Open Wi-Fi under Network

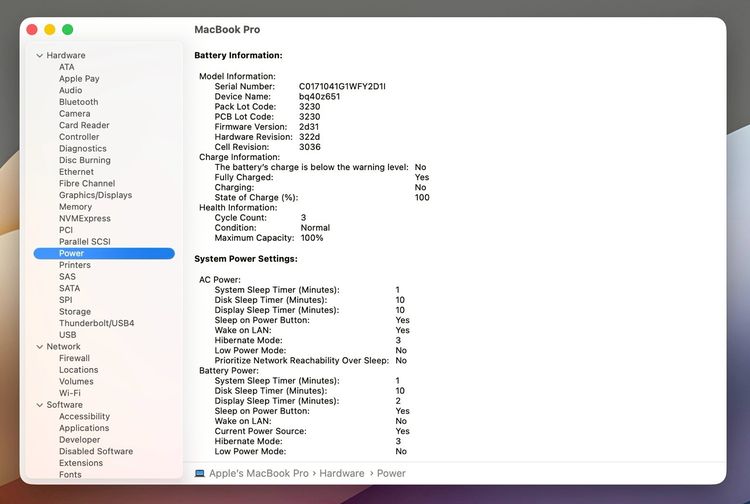pyautogui.click(x=70, y=393)
